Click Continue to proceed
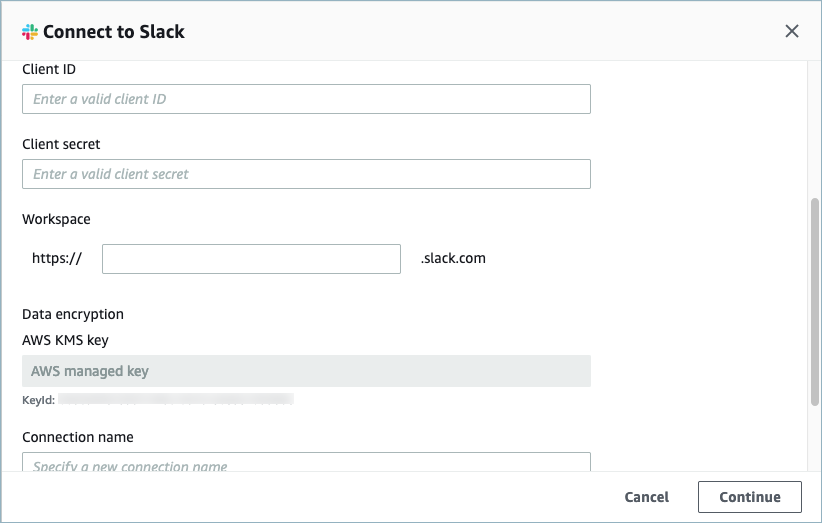The width and height of the screenshot is (822, 523). pyautogui.click(x=749, y=497)
